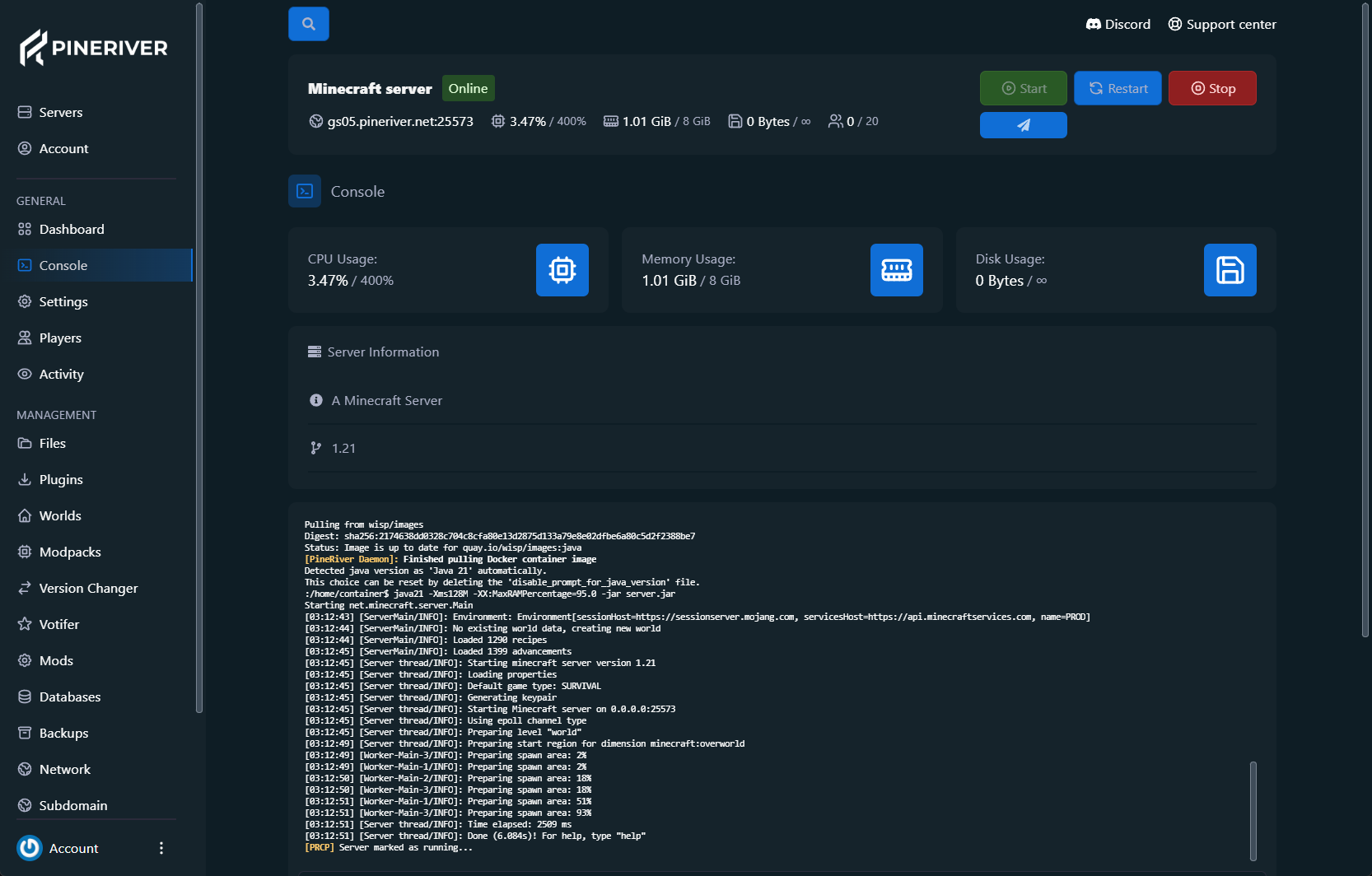Screen dimensions: 1372x876
Task: Stop the Minecraft server
Action: (x=1212, y=88)
